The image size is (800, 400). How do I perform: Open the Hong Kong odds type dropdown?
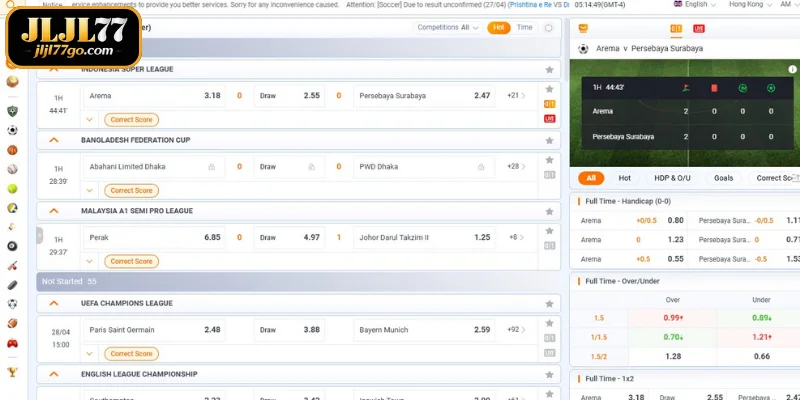[749, 4]
